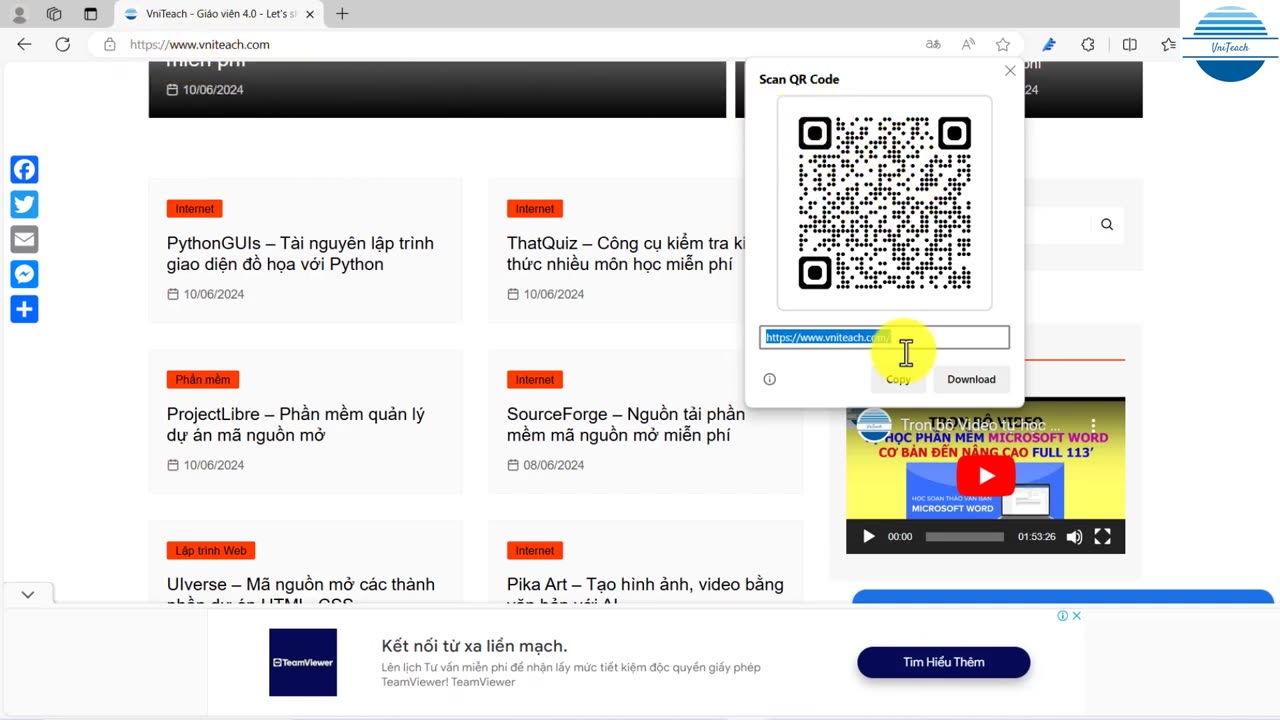The width and height of the screenshot is (1280, 720).
Task: Click Internet tag above Pika Art article
Action: click(x=534, y=551)
